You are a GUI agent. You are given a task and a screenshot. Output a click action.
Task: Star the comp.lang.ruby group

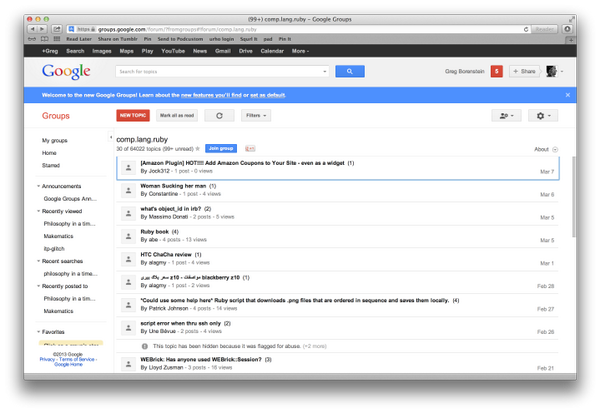pos(198,149)
